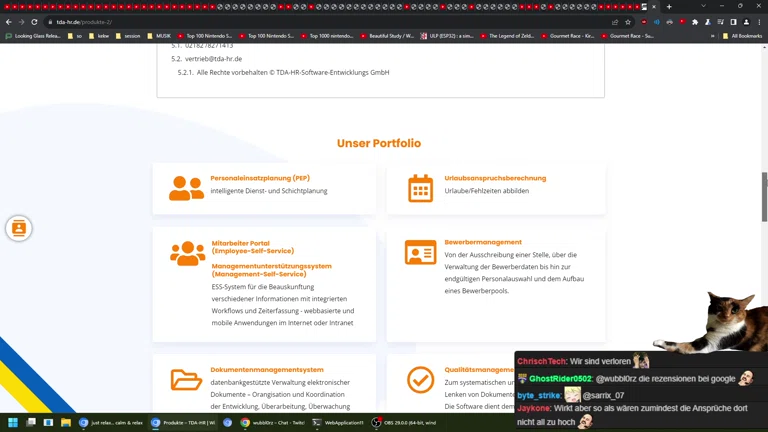Image resolution: width=768 pixels, height=432 pixels.
Task: Open Mitarbeiter Portal (Employee-Self-Service) heading
Action: [253, 247]
